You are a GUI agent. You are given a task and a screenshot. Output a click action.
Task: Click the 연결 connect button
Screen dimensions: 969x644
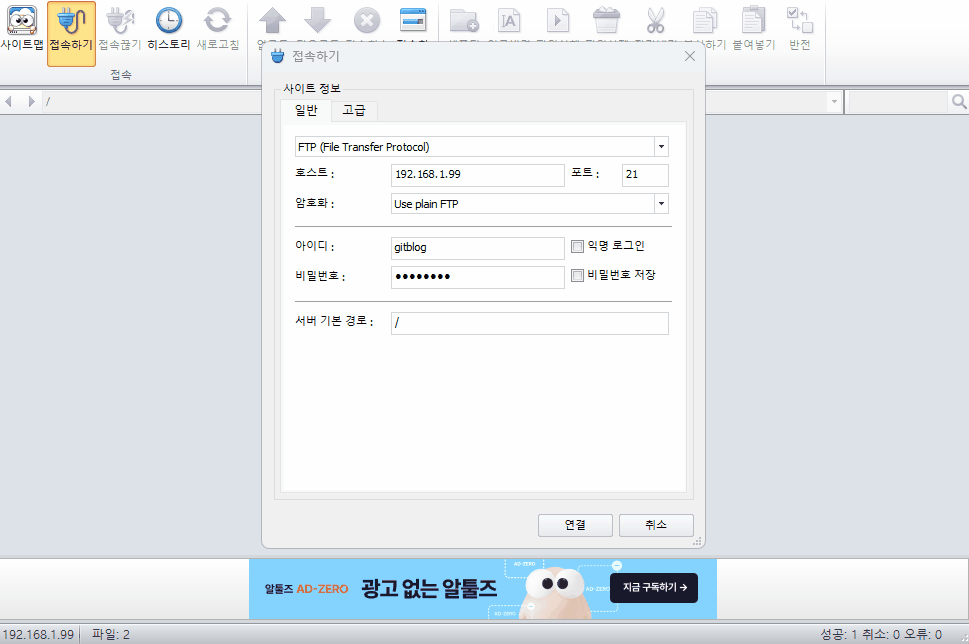point(575,525)
